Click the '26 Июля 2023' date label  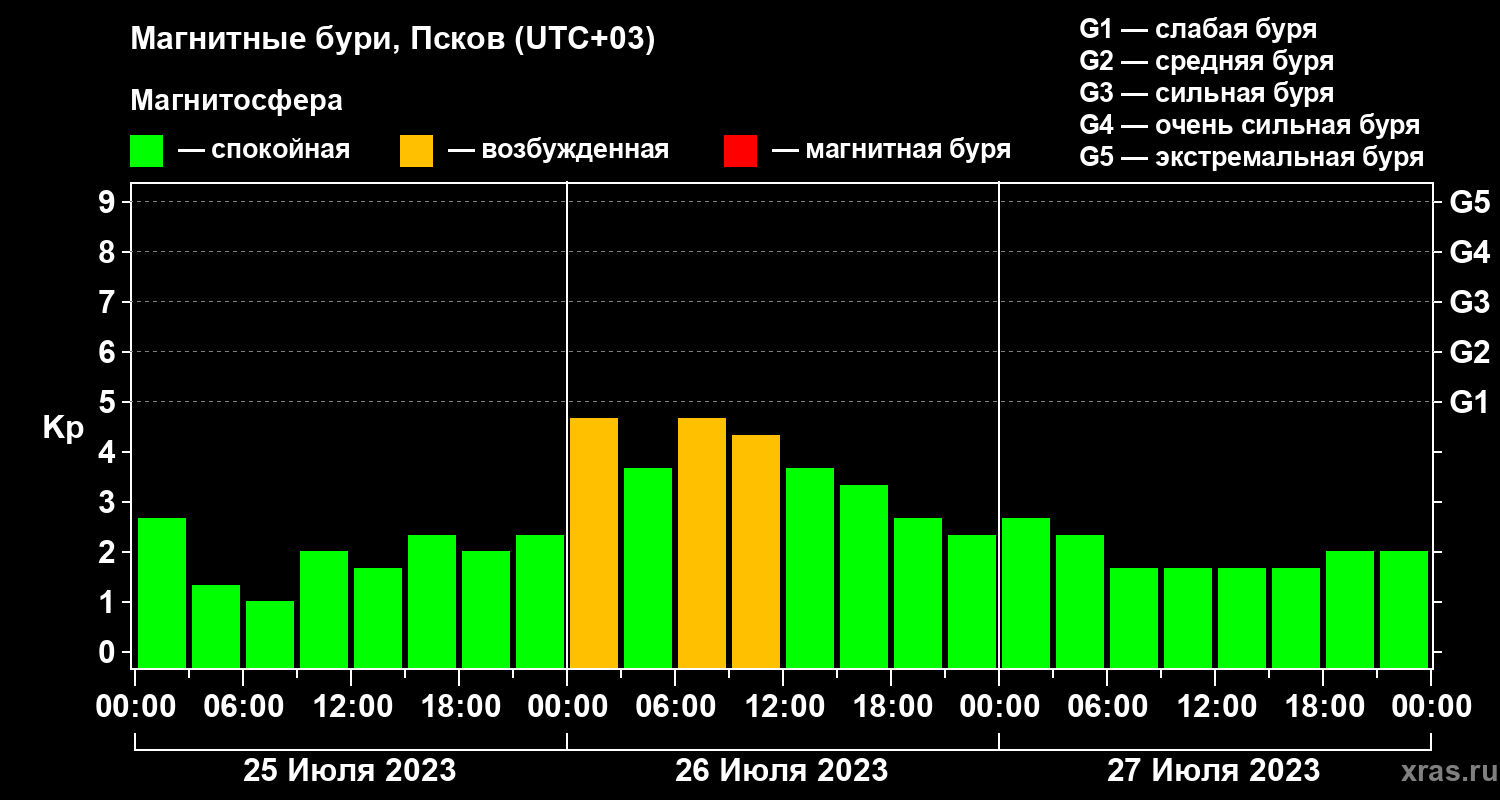tap(782, 771)
